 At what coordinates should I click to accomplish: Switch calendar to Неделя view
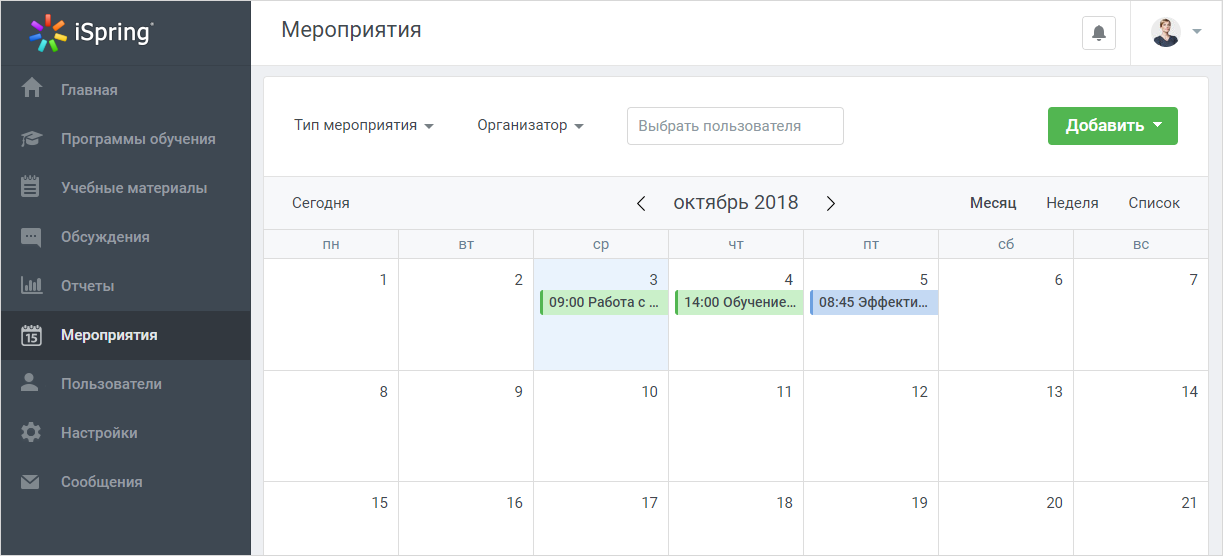(1072, 203)
